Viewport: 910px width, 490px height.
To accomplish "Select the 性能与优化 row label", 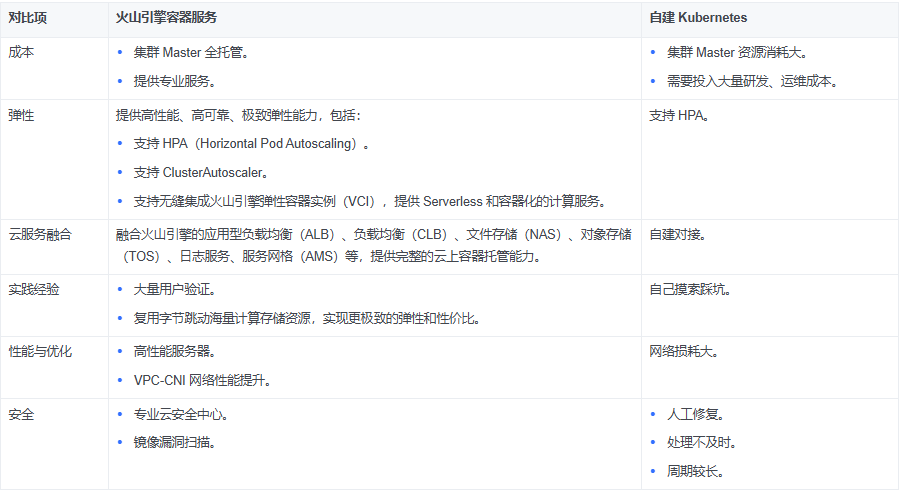I will 40,352.
